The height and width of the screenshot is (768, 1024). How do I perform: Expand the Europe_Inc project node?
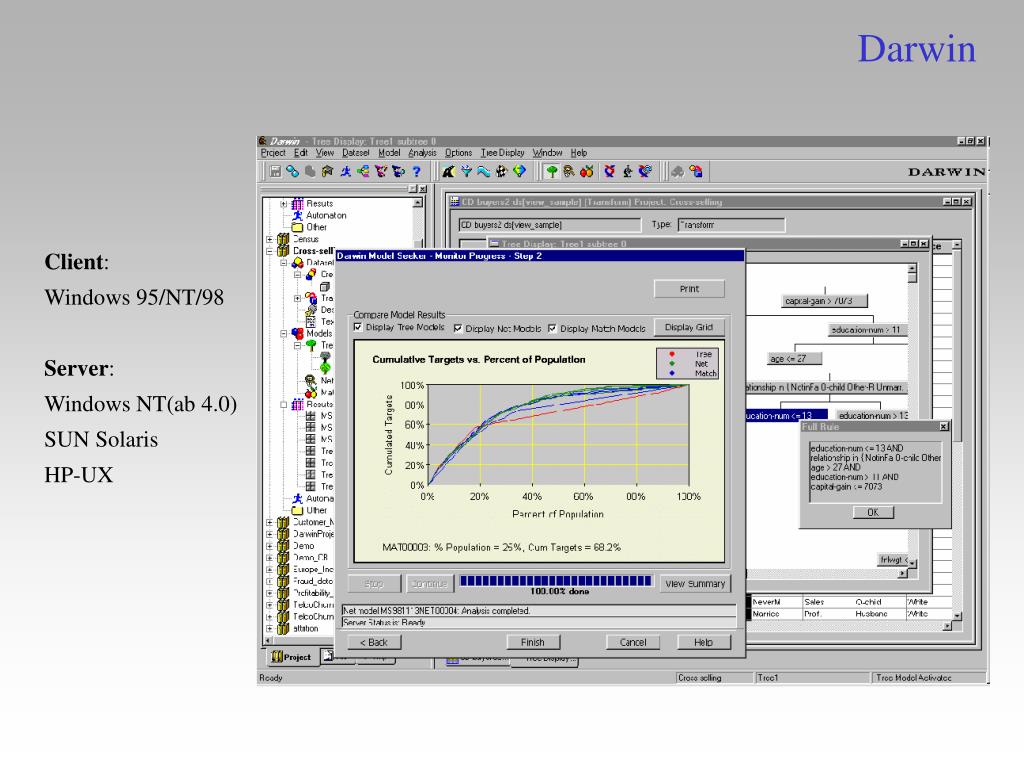(x=269, y=569)
